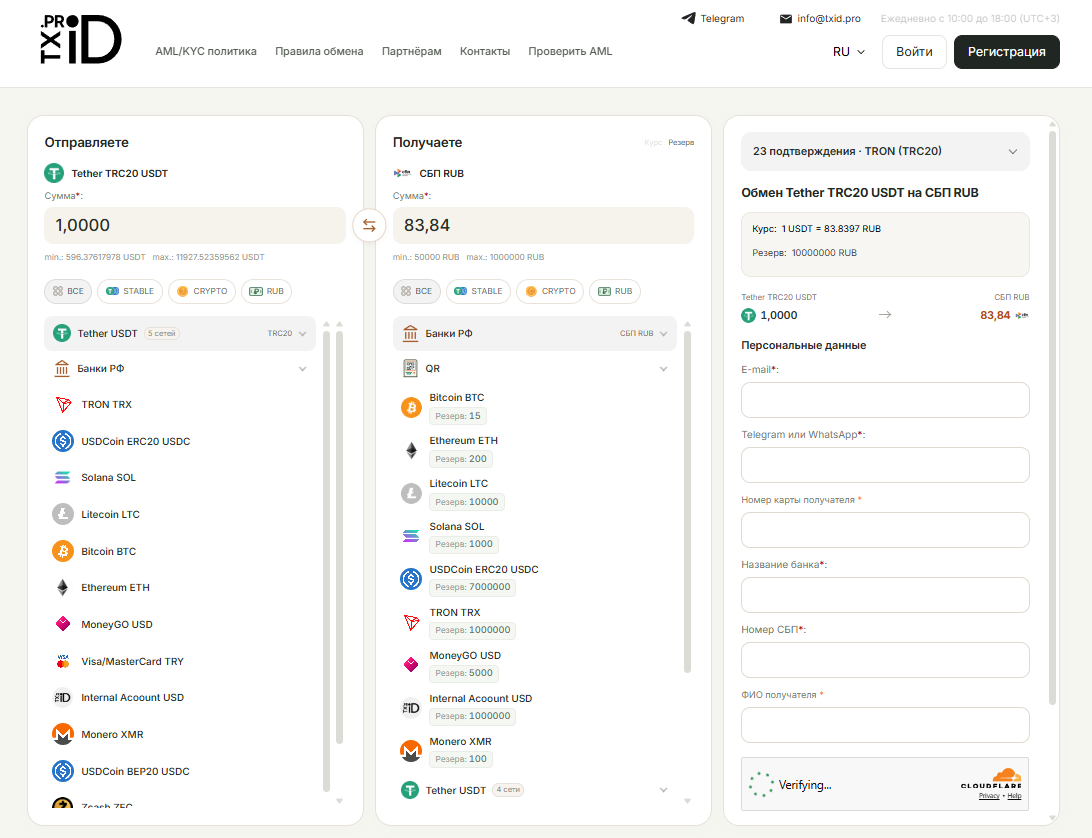
Task: Select Monero XMR icon in send list
Action: pos(63,734)
